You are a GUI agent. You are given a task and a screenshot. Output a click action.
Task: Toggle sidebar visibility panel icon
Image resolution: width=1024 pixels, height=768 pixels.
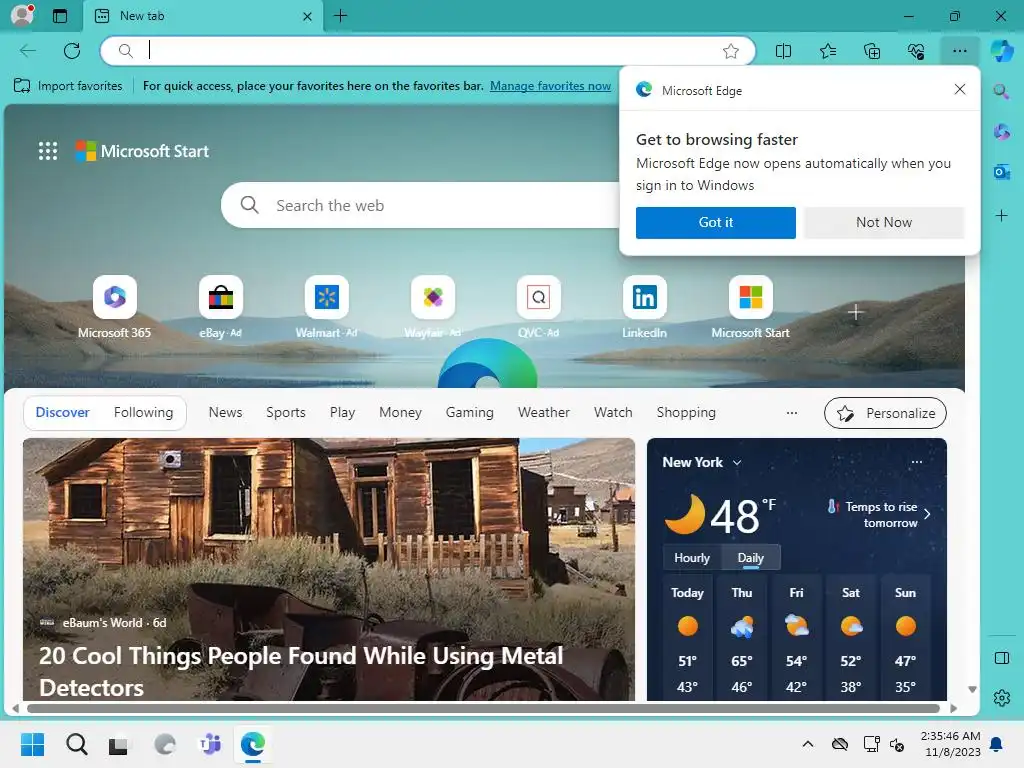1001,658
